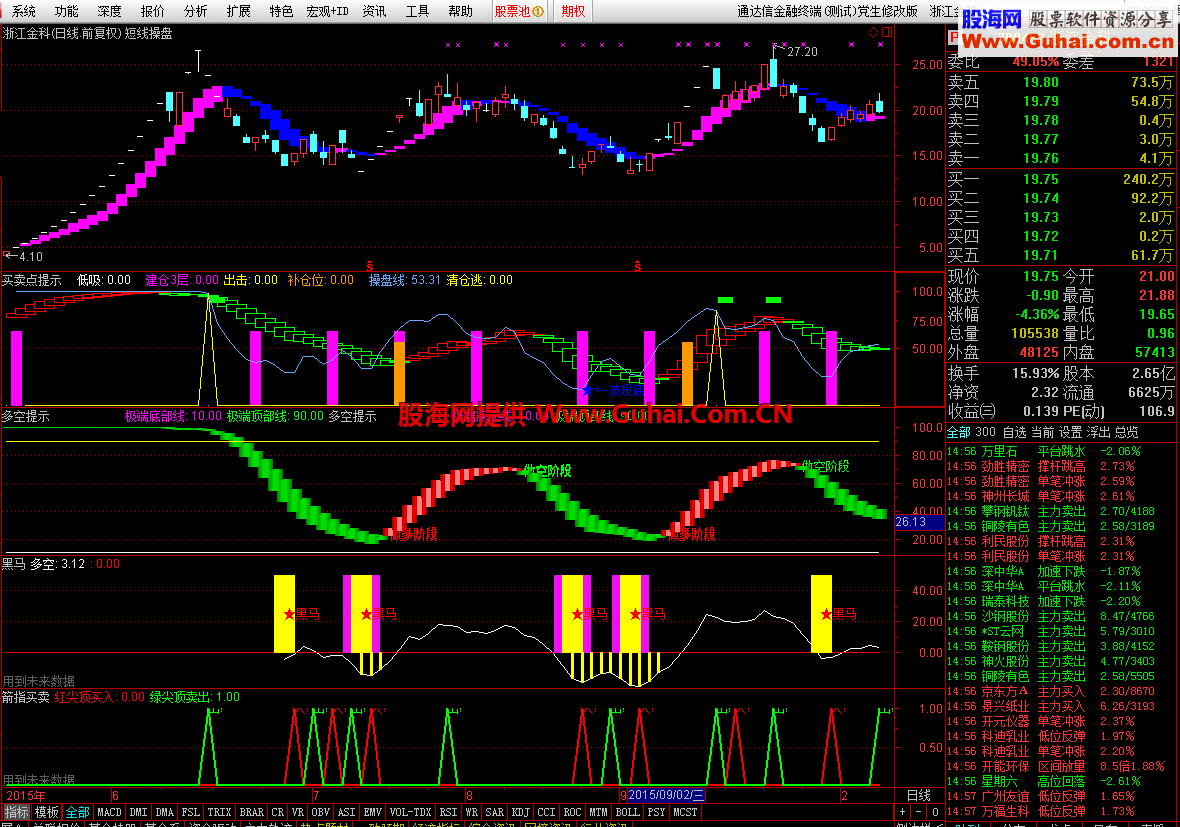Select the VOL-TDX indicator
Screen dimensions: 1180x827
[x=410, y=812]
